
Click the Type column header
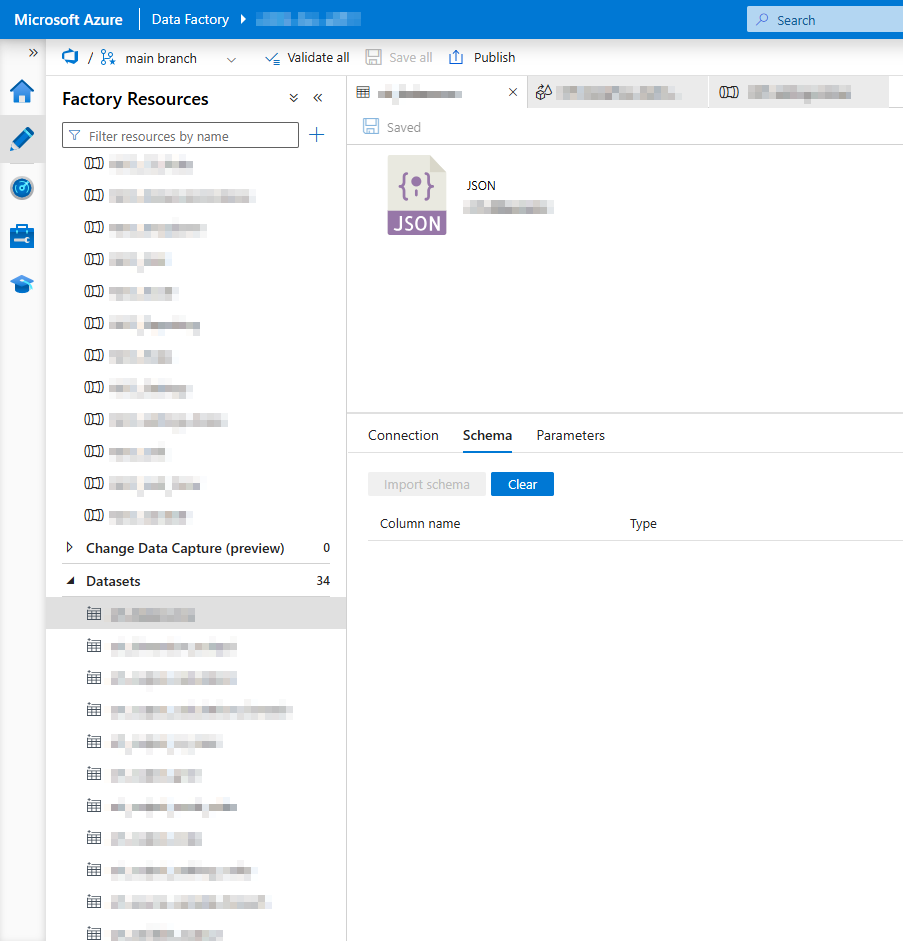click(x=643, y=524)
